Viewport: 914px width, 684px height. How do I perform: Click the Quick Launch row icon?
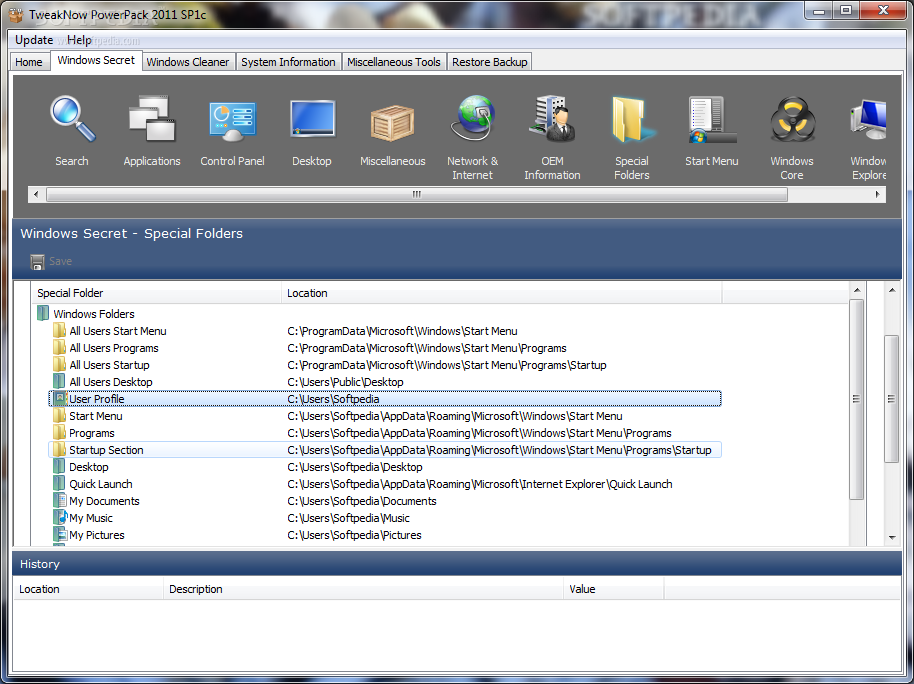click(59, 483)
